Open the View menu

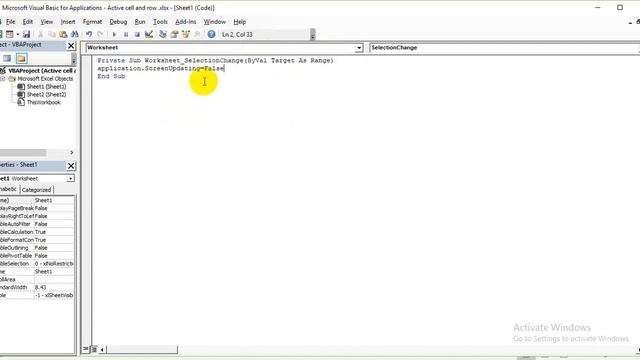[47, 22]
